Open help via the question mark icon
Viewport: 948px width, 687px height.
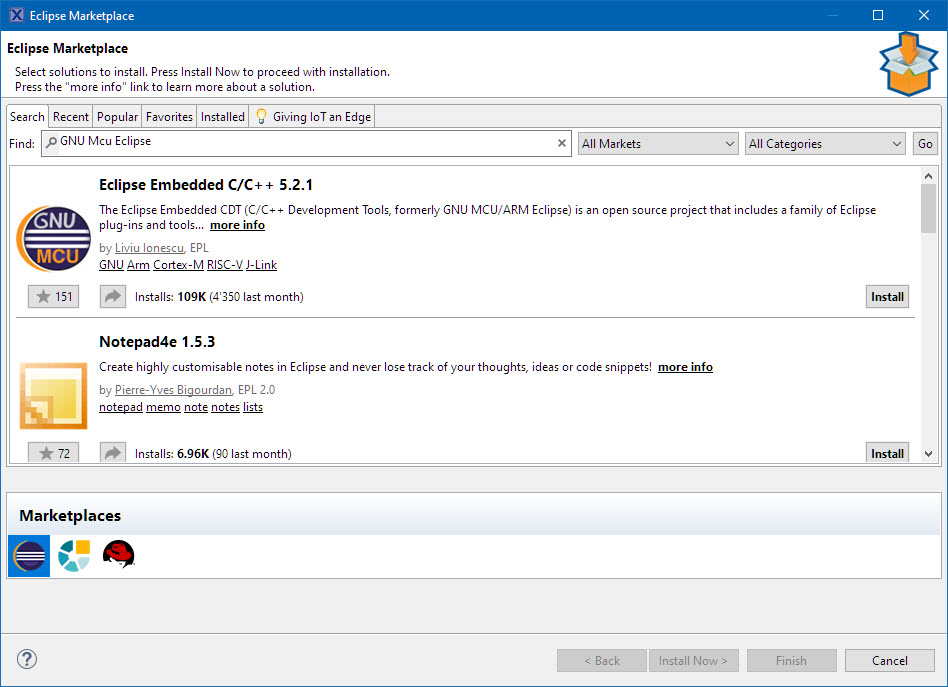tap(27, 659)
